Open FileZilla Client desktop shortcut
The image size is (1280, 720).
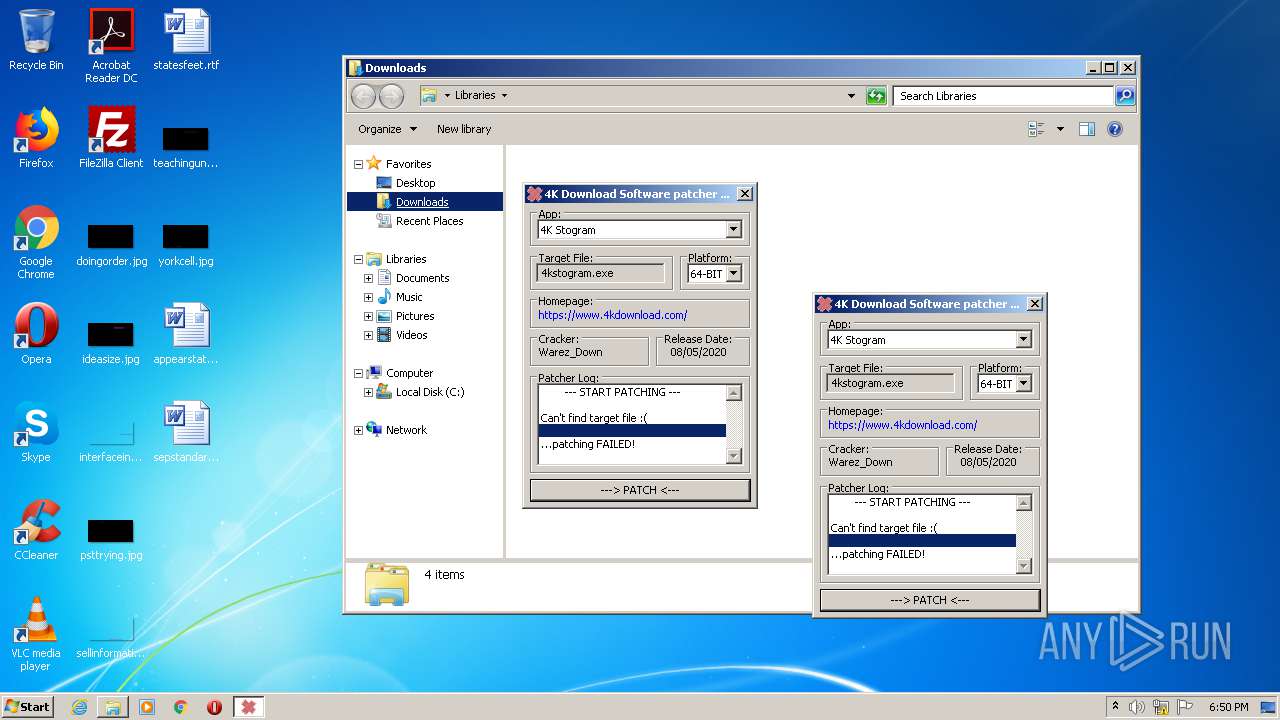[111, 138]
